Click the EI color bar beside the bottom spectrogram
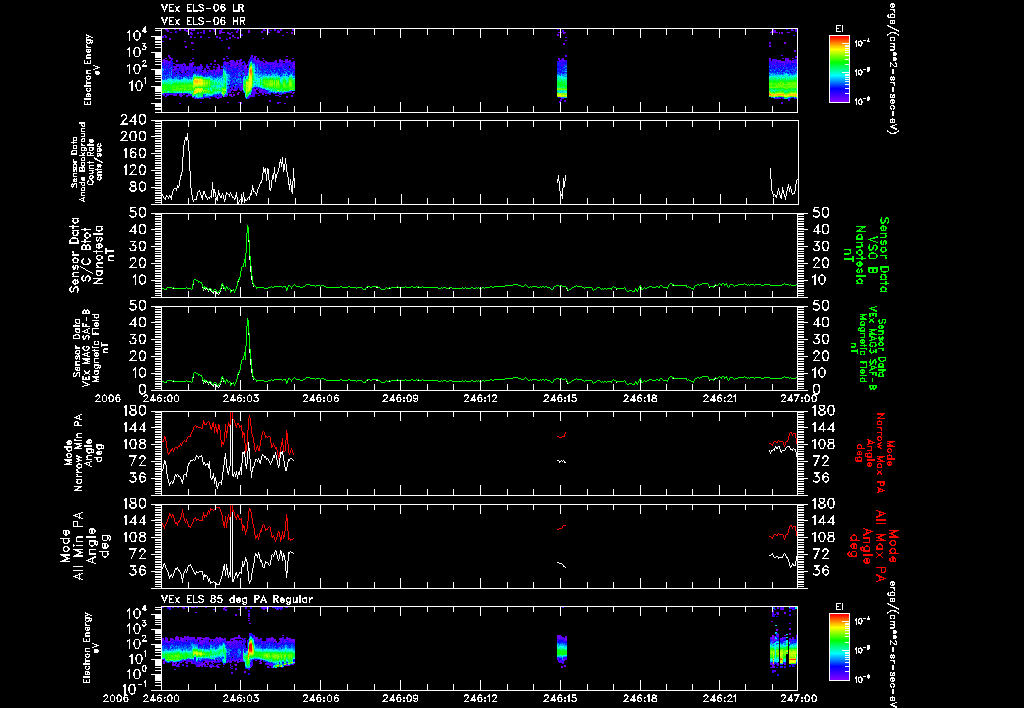 (839, 647)
